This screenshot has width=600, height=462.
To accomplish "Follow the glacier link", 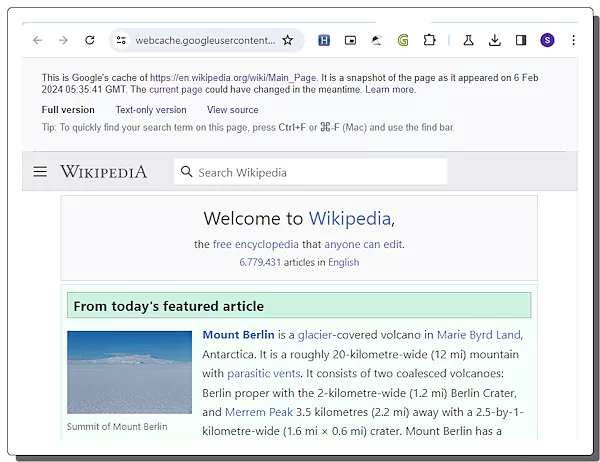I will [x=315, y=335].
